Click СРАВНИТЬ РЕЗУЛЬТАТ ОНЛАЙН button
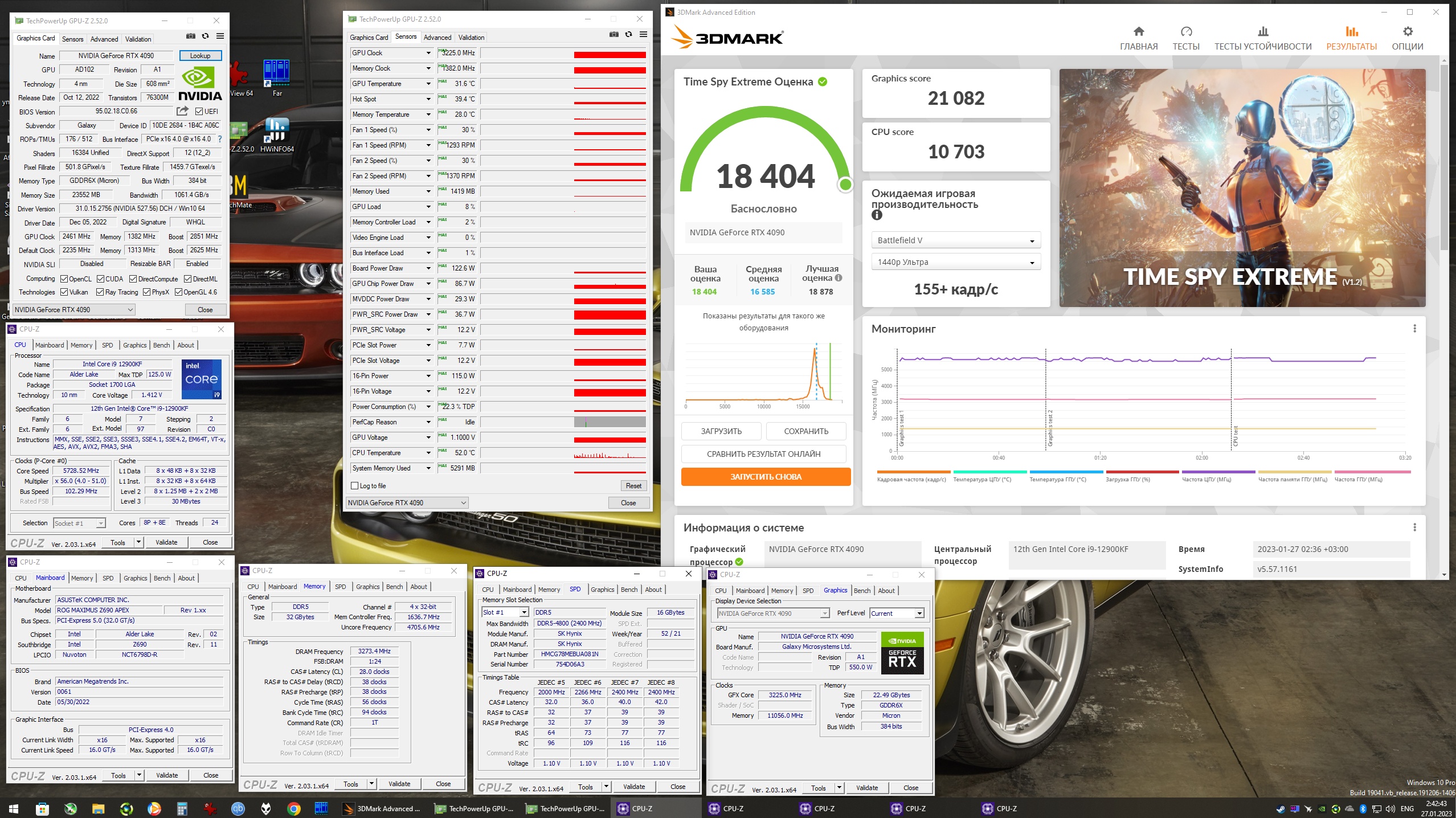This screenshot has width=1456, height=818. point(763,454)
